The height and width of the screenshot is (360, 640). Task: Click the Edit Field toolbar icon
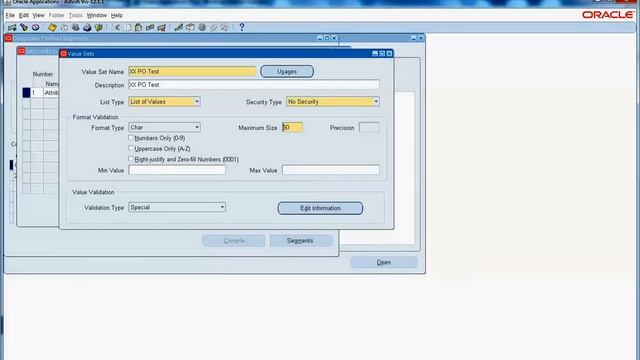tap(178, 27)
